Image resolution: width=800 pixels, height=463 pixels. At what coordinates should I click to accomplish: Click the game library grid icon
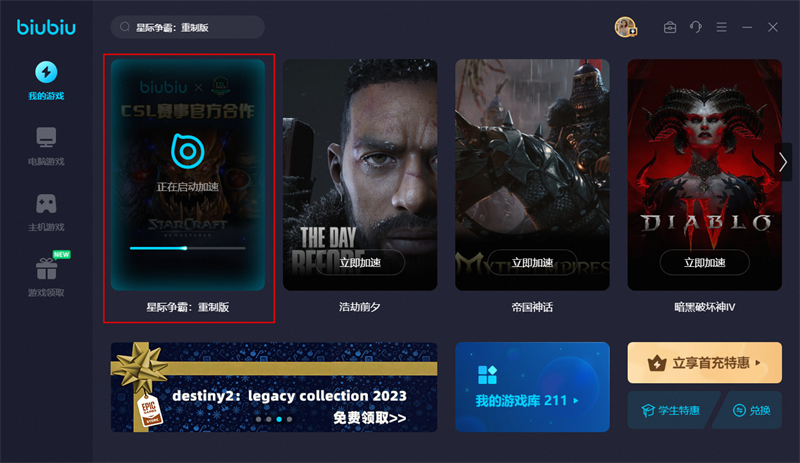pyautogui.click(x=487, y=375)
